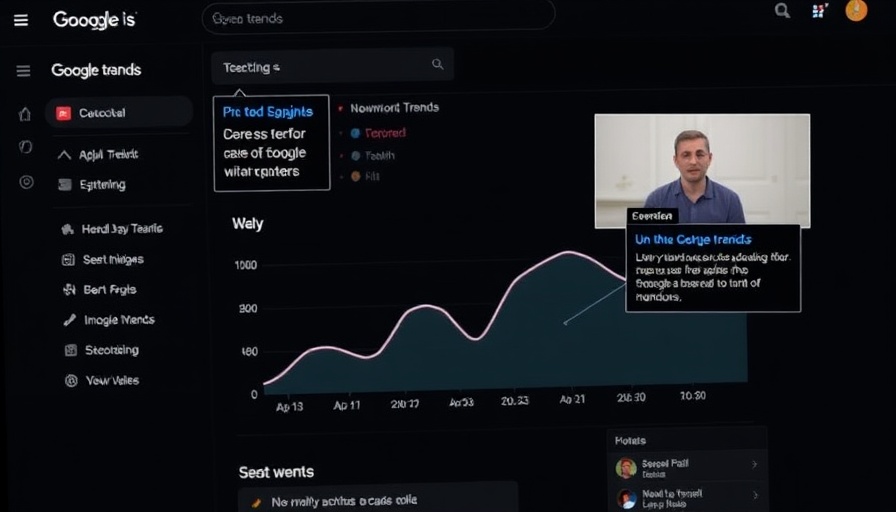Click the 'Wely' chart title
Image resolution: width=896 pixels, height=512 pixels.
tap(247, 223)
